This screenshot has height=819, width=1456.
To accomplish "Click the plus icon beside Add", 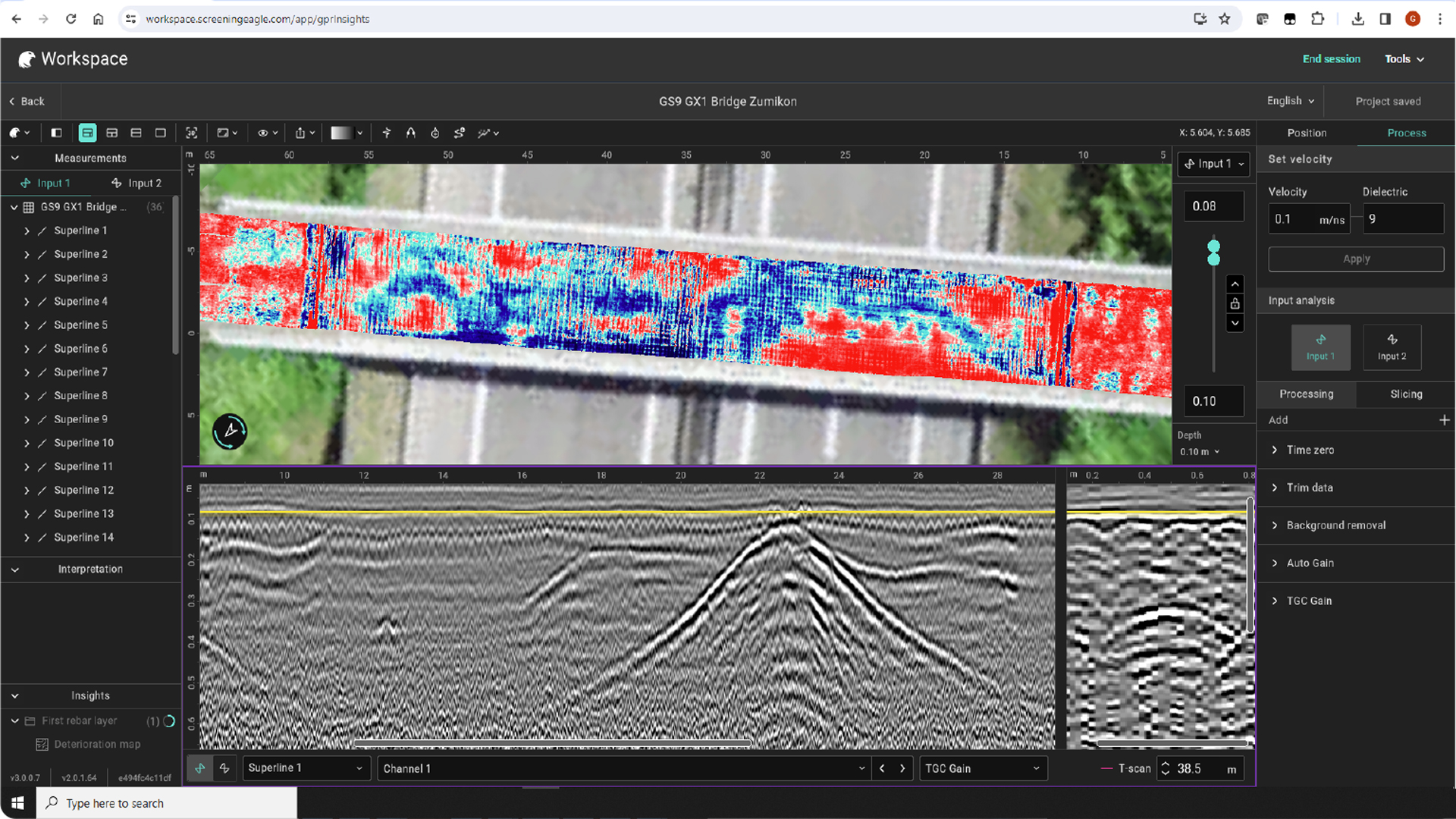I will click(1444, 420).
